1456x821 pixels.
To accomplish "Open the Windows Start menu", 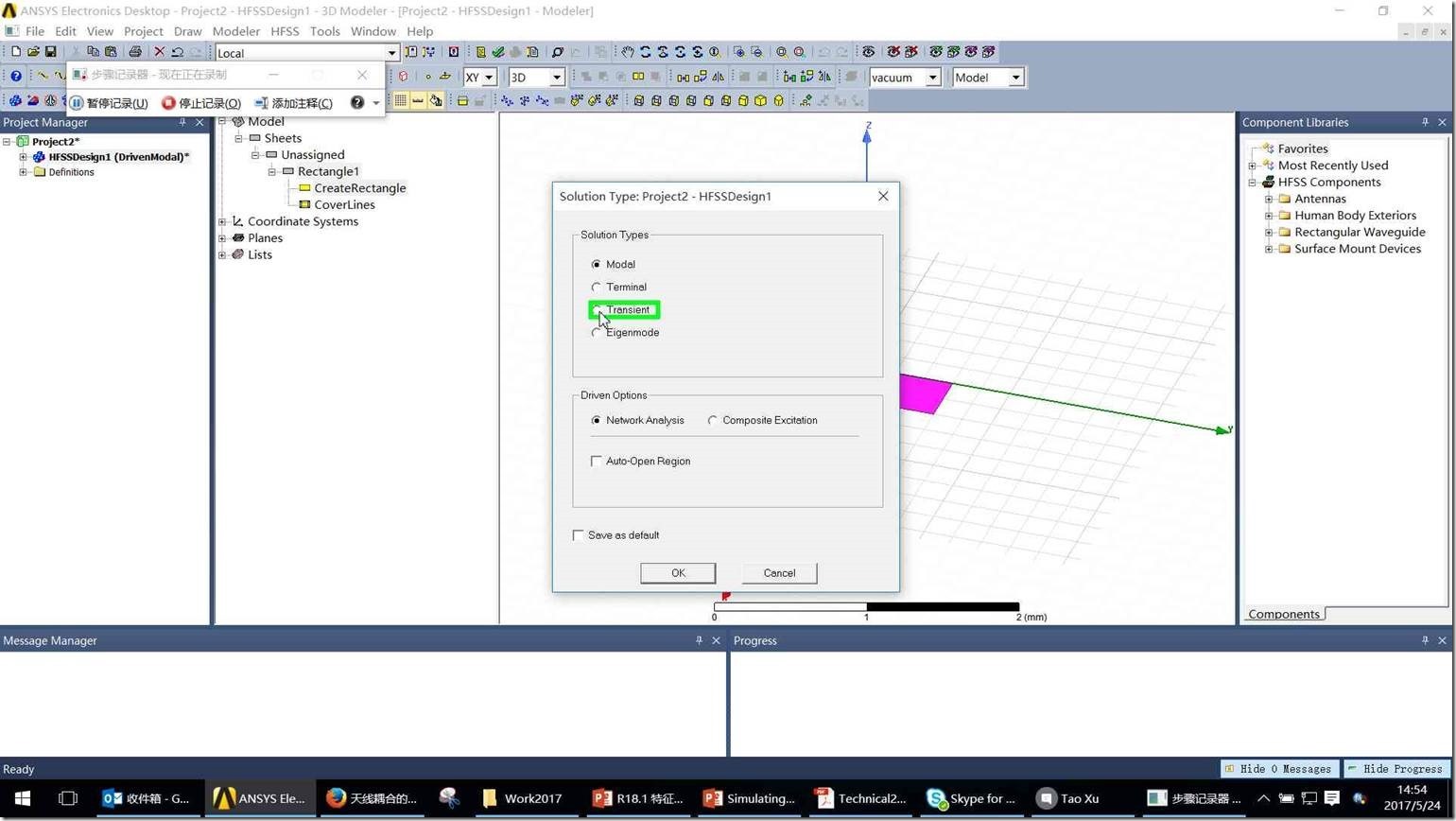I will point(23,798).
